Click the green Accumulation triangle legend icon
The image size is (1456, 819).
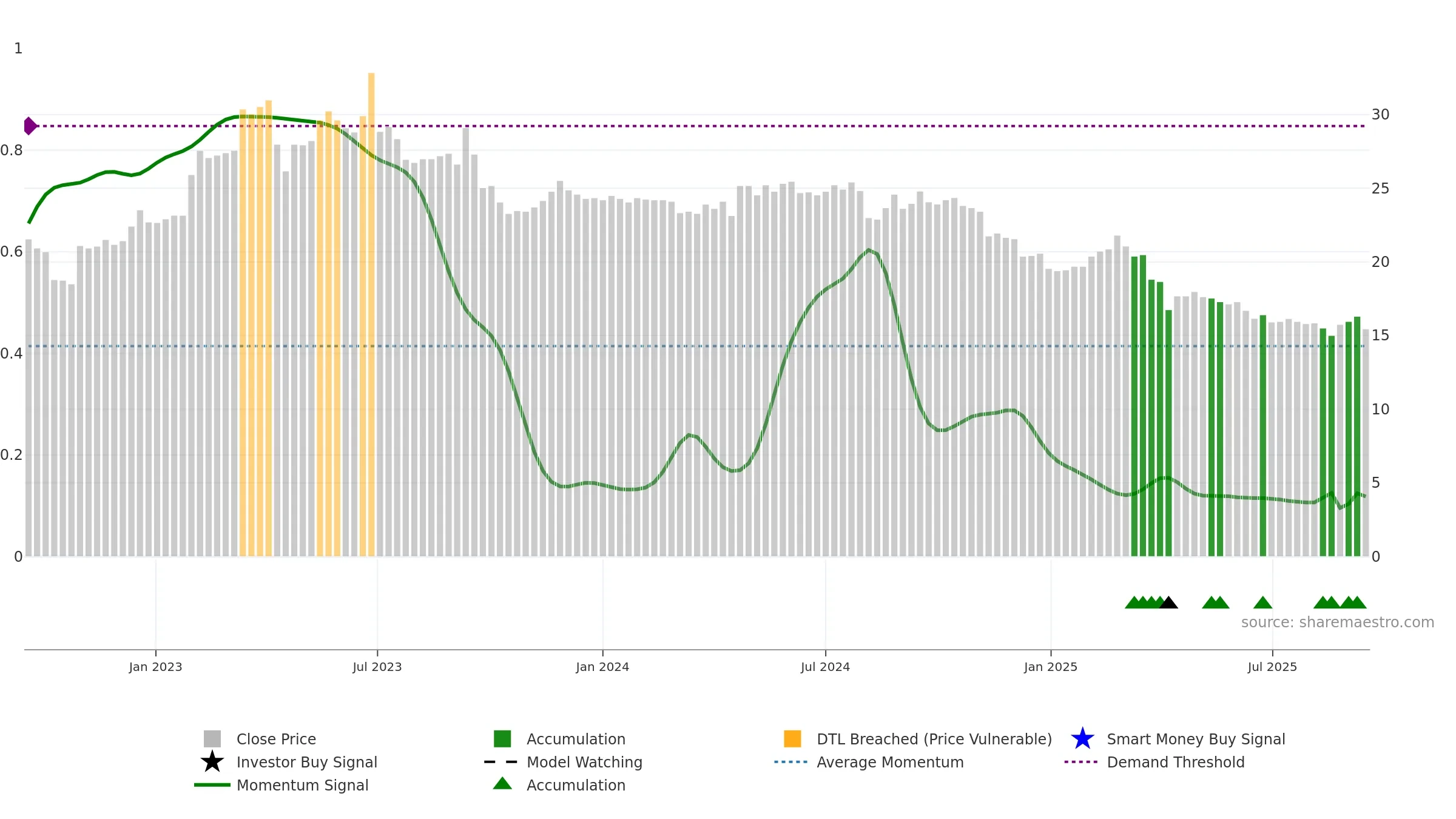tap(502, 784)
